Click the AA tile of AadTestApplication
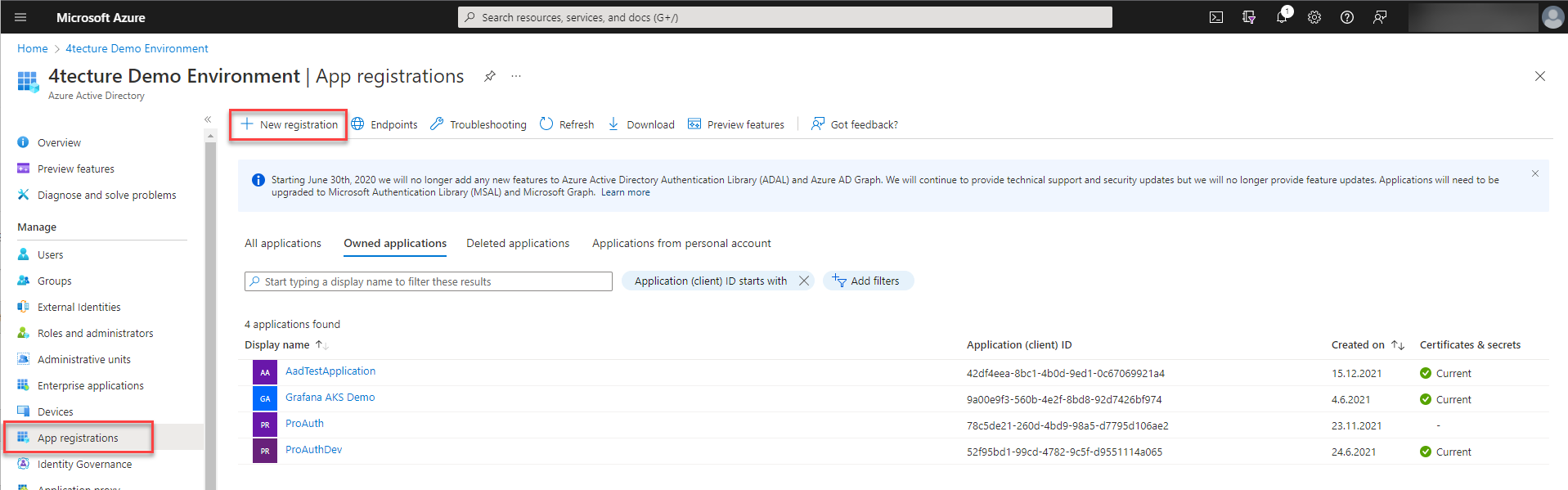 (x=265, y=372)
